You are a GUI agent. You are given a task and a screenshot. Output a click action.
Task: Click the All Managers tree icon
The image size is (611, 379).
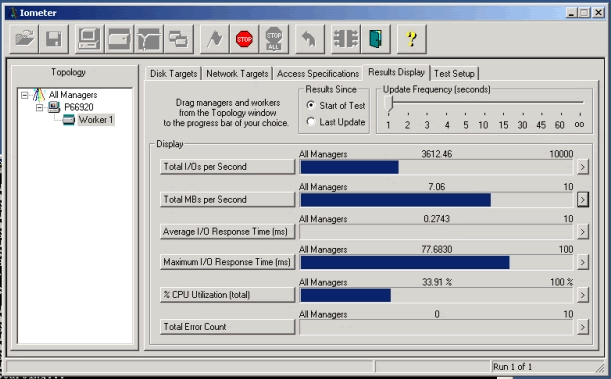39,95
